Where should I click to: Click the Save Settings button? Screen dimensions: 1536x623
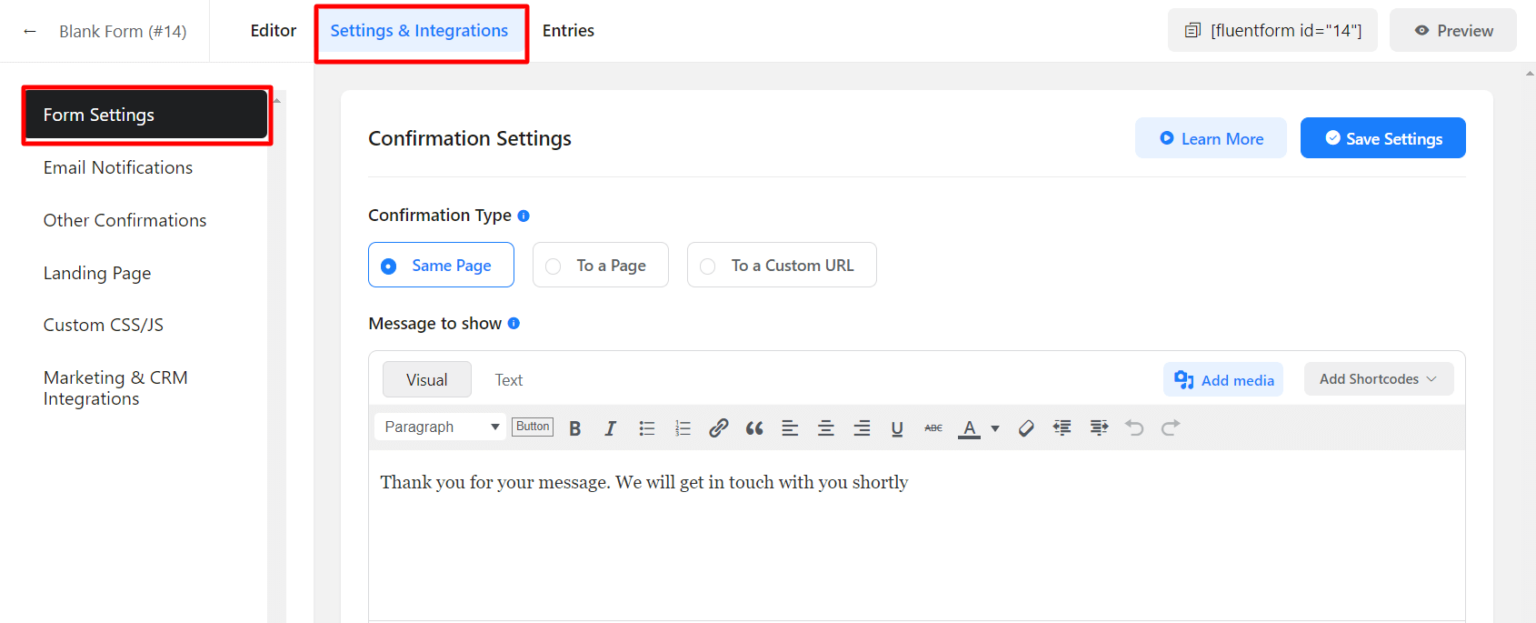1382,138
